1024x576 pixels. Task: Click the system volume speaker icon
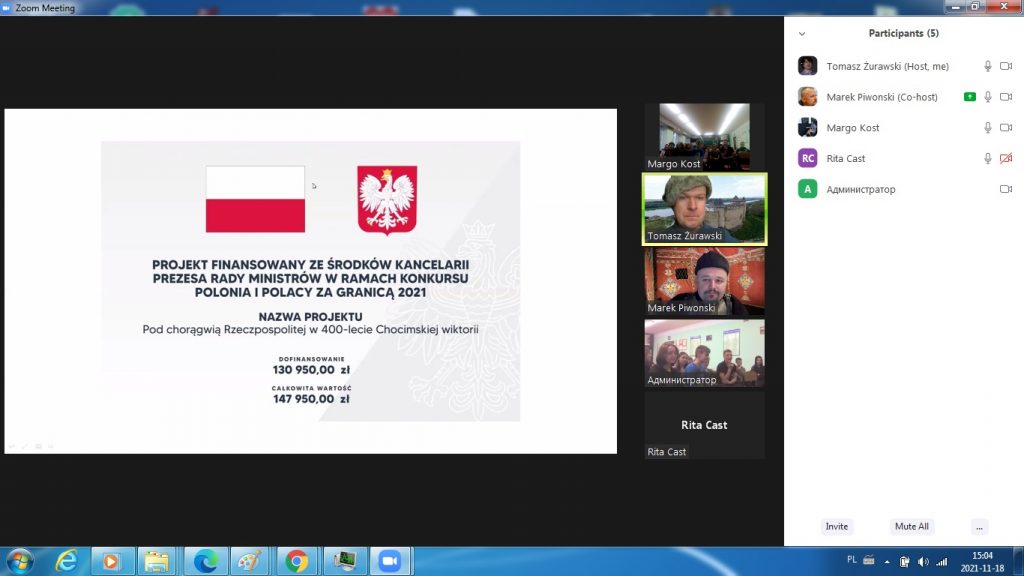pyautogui.click(x=922, y=561)
